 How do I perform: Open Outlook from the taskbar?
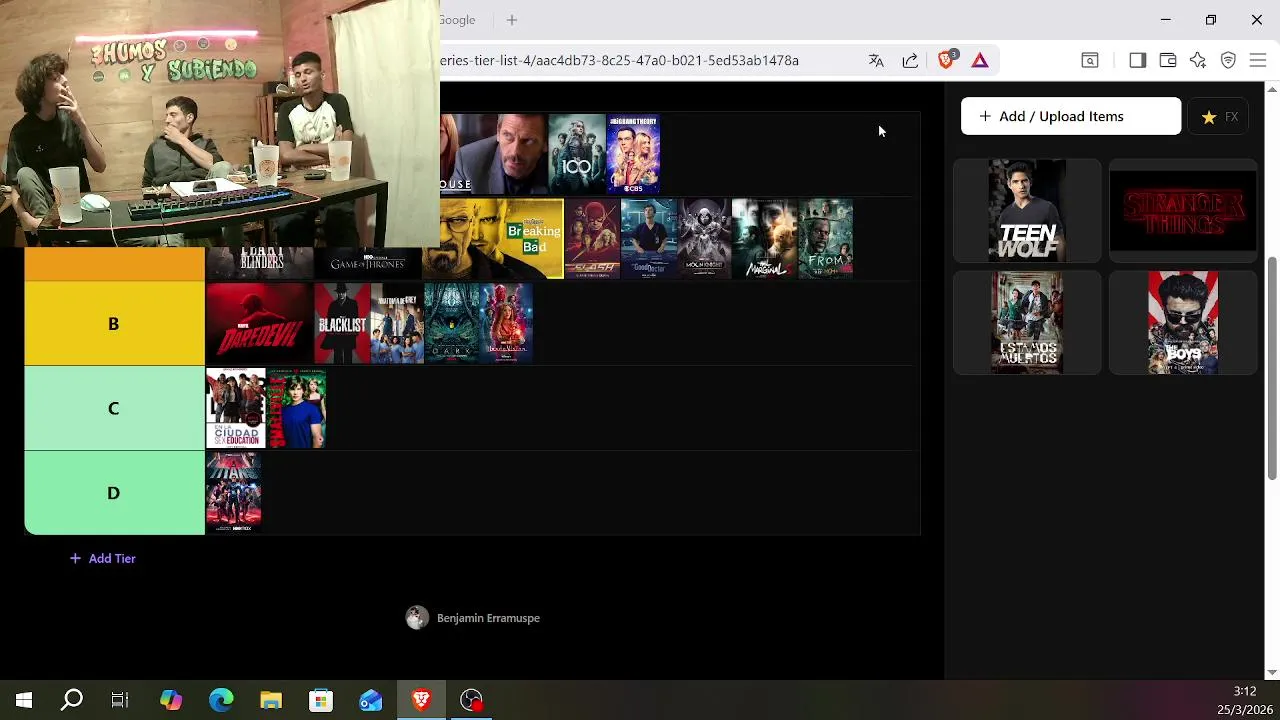click(x=371, y=700)
